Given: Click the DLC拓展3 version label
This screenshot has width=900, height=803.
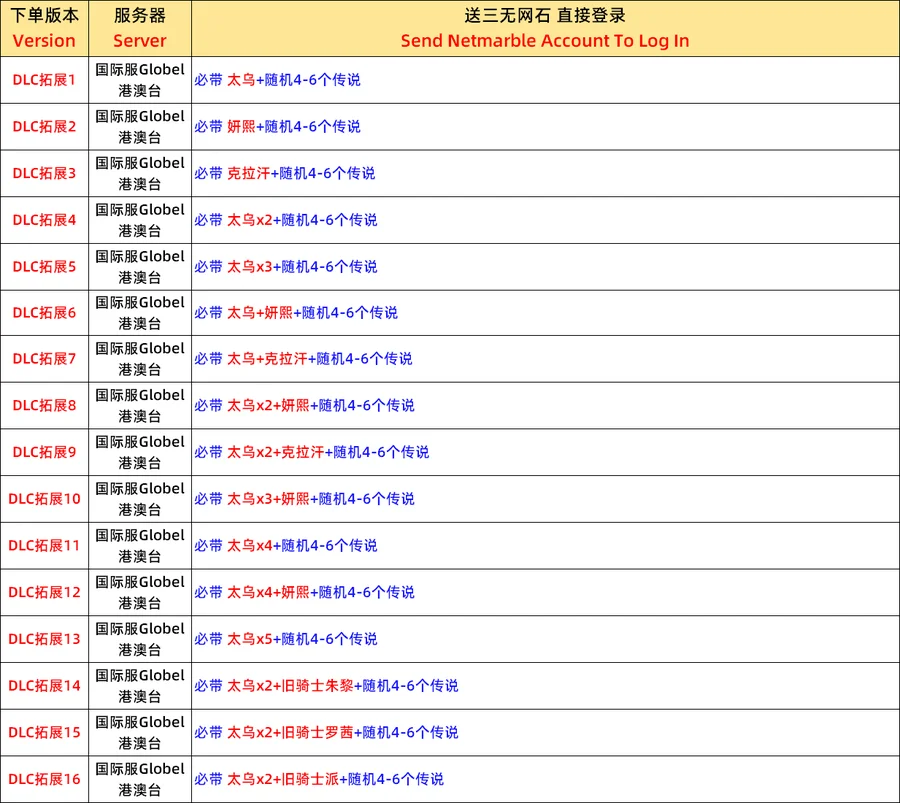Looking at the screenshot, I should pyautogui.click(x=44, y=173).
